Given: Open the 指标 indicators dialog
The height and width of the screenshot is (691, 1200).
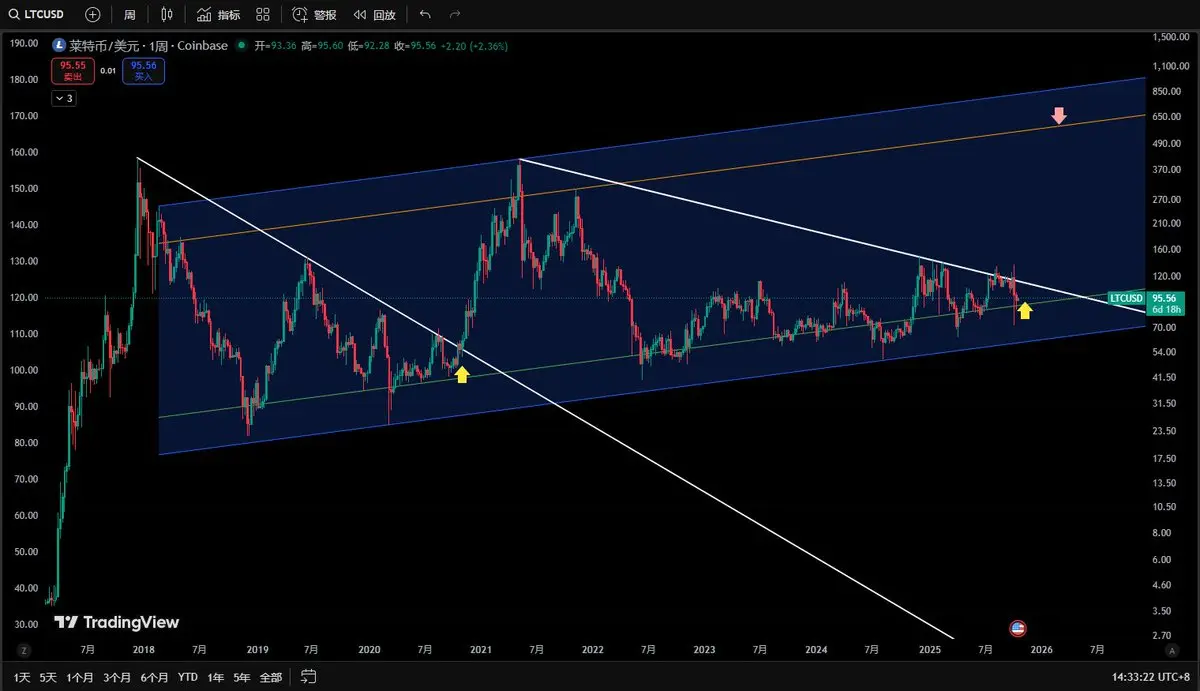Looking at the screenshot, I should (218, 15).
